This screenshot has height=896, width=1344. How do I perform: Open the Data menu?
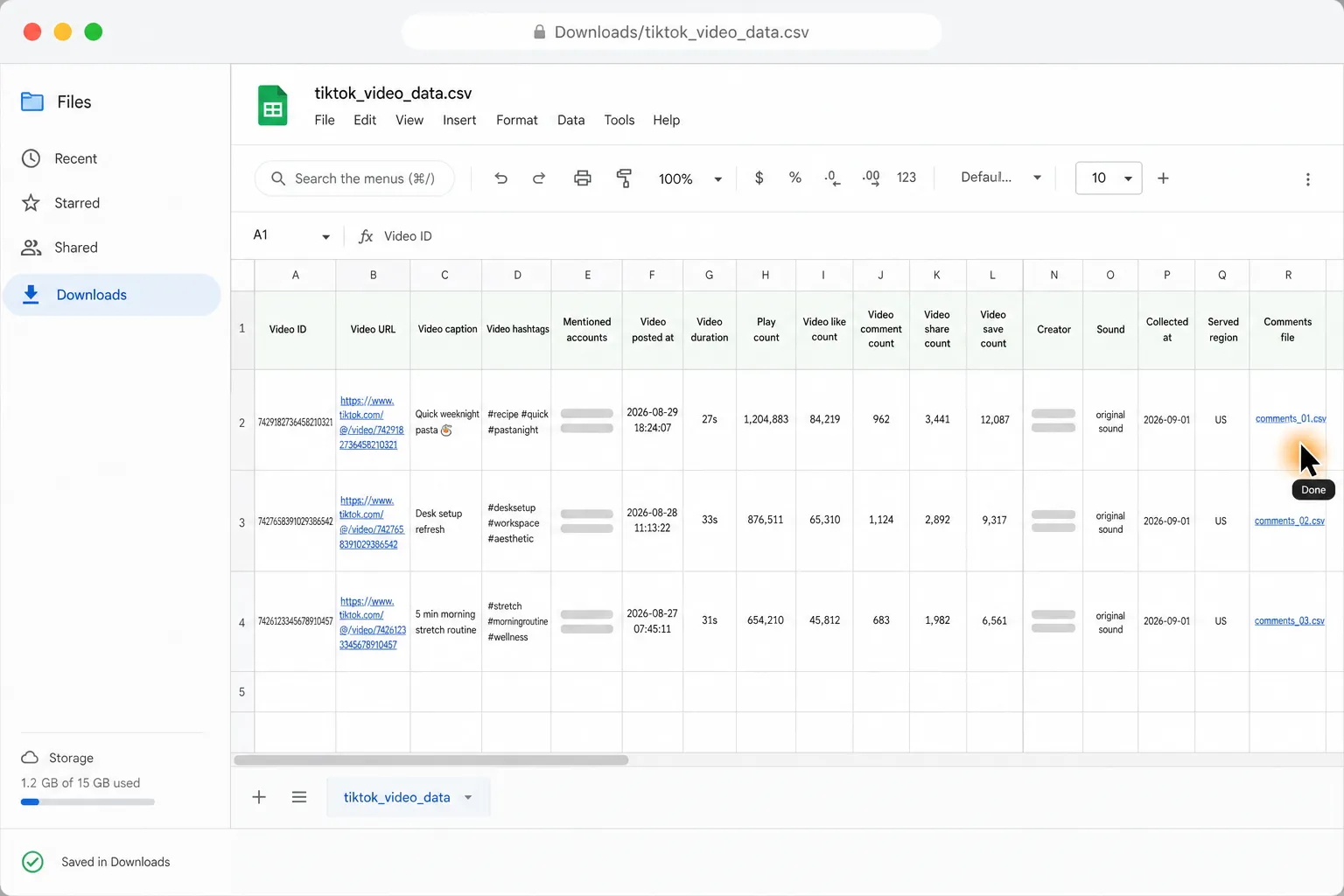[x=570, y=120]
